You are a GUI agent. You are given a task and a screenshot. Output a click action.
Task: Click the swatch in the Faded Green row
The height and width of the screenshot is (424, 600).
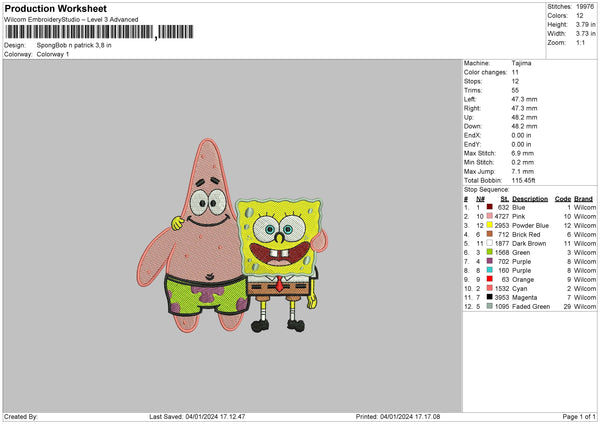pos(489,306)
